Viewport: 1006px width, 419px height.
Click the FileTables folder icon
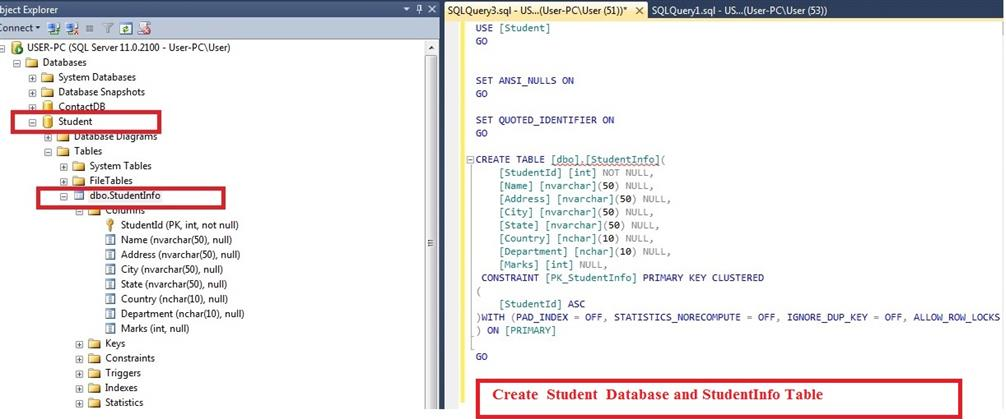(x=78, y=181)
